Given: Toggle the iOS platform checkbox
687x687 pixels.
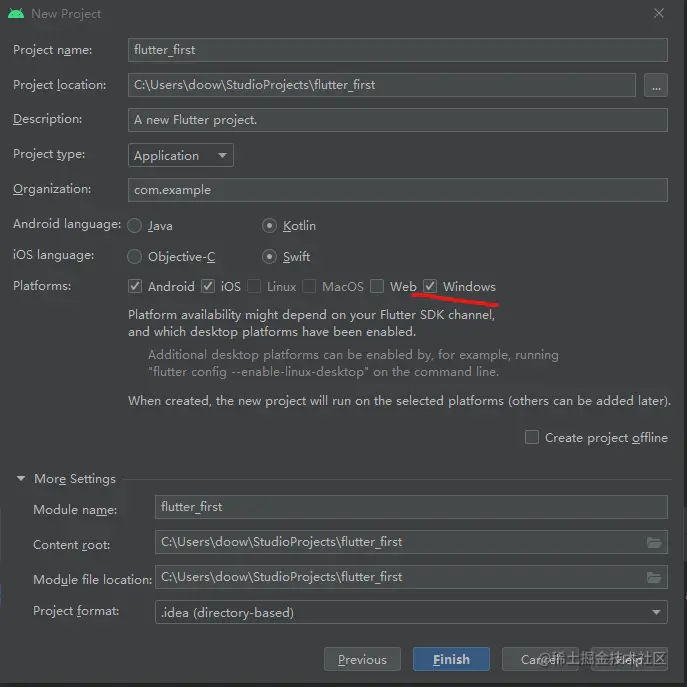Looking at the screenshot, I should [x=208, y=287].
